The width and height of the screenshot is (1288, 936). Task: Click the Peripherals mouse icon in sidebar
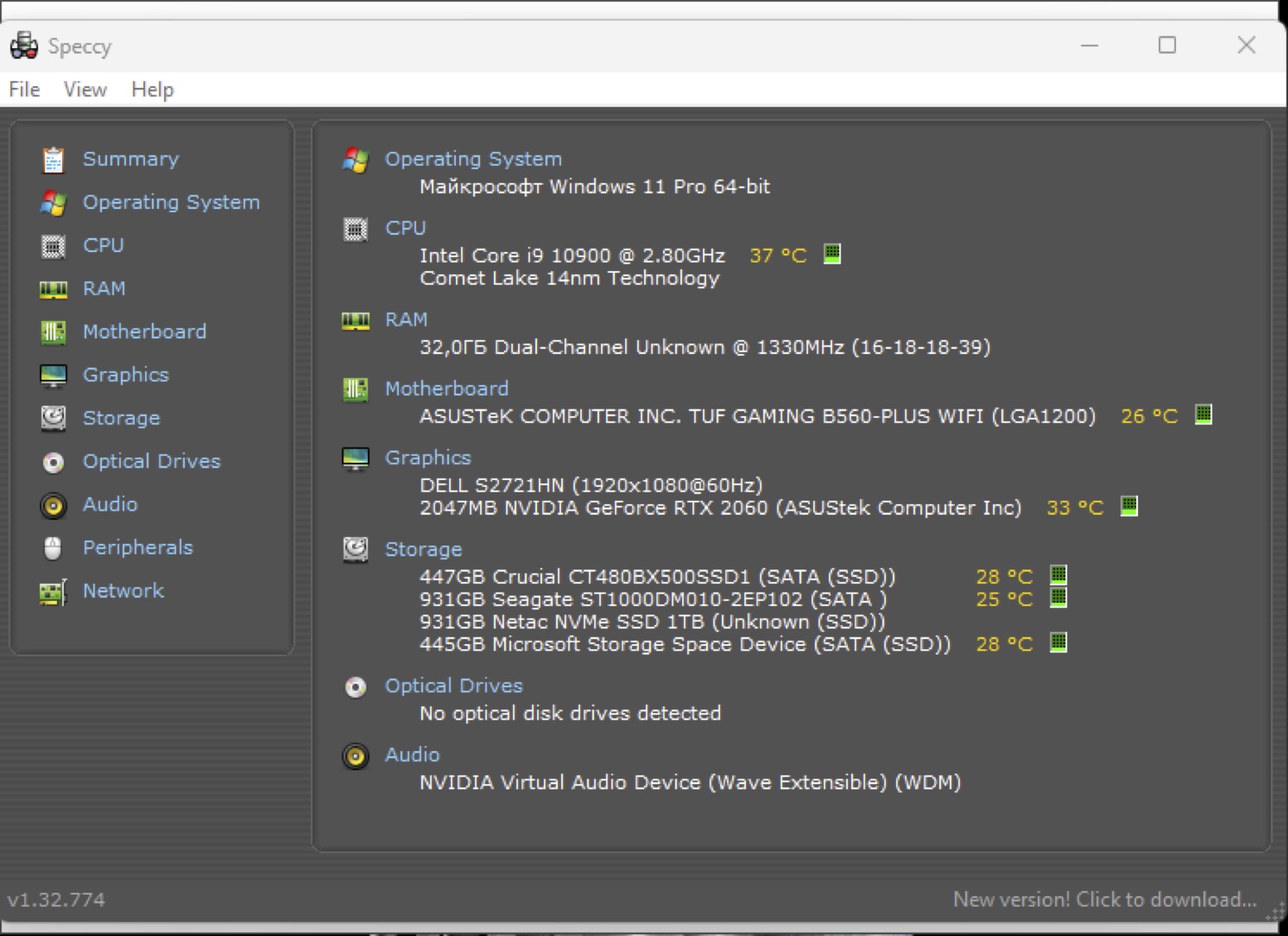(53, 548)
